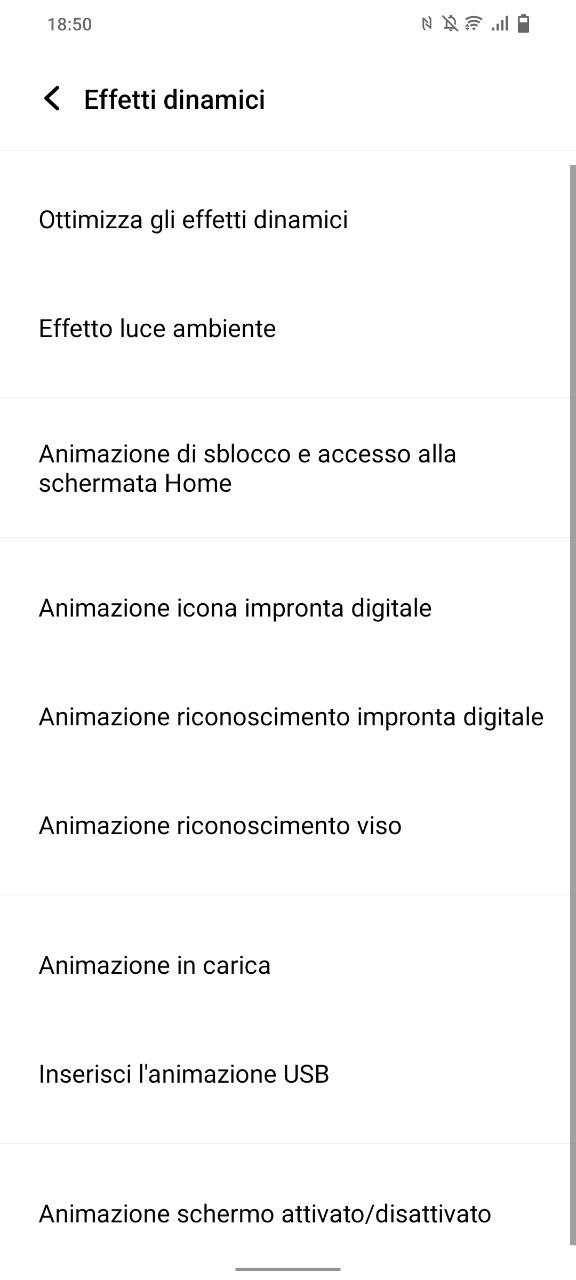Tap the NFC status icon
This screenshot has height=1280, width=576.
pyautogui.click(x=427, y=24)
